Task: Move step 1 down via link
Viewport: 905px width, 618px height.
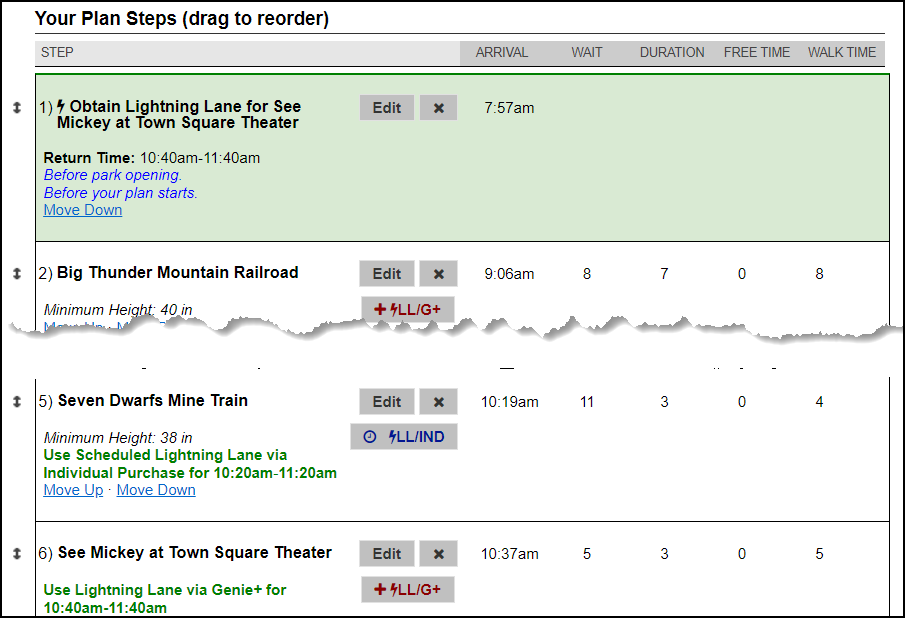Action: click(x=83, y=210)
